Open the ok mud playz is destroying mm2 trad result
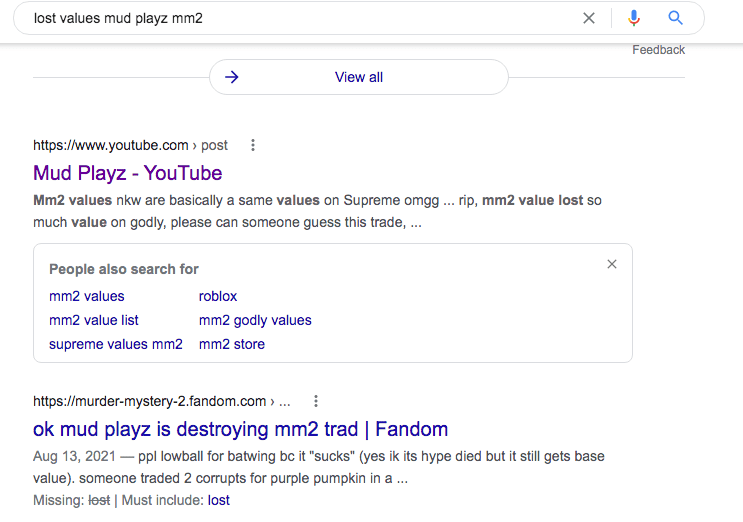 point(240,429)
